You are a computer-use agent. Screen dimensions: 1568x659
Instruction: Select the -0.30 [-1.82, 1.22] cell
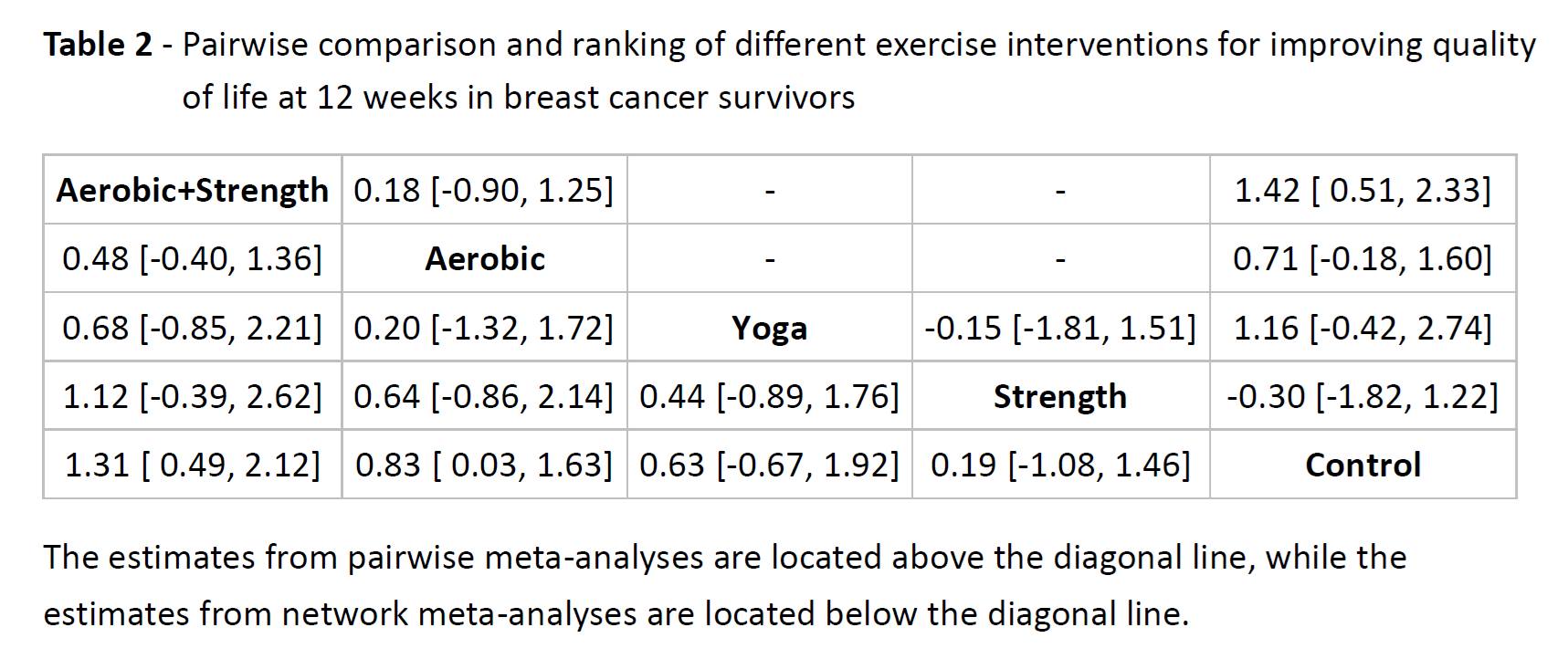pos(1363,396)
